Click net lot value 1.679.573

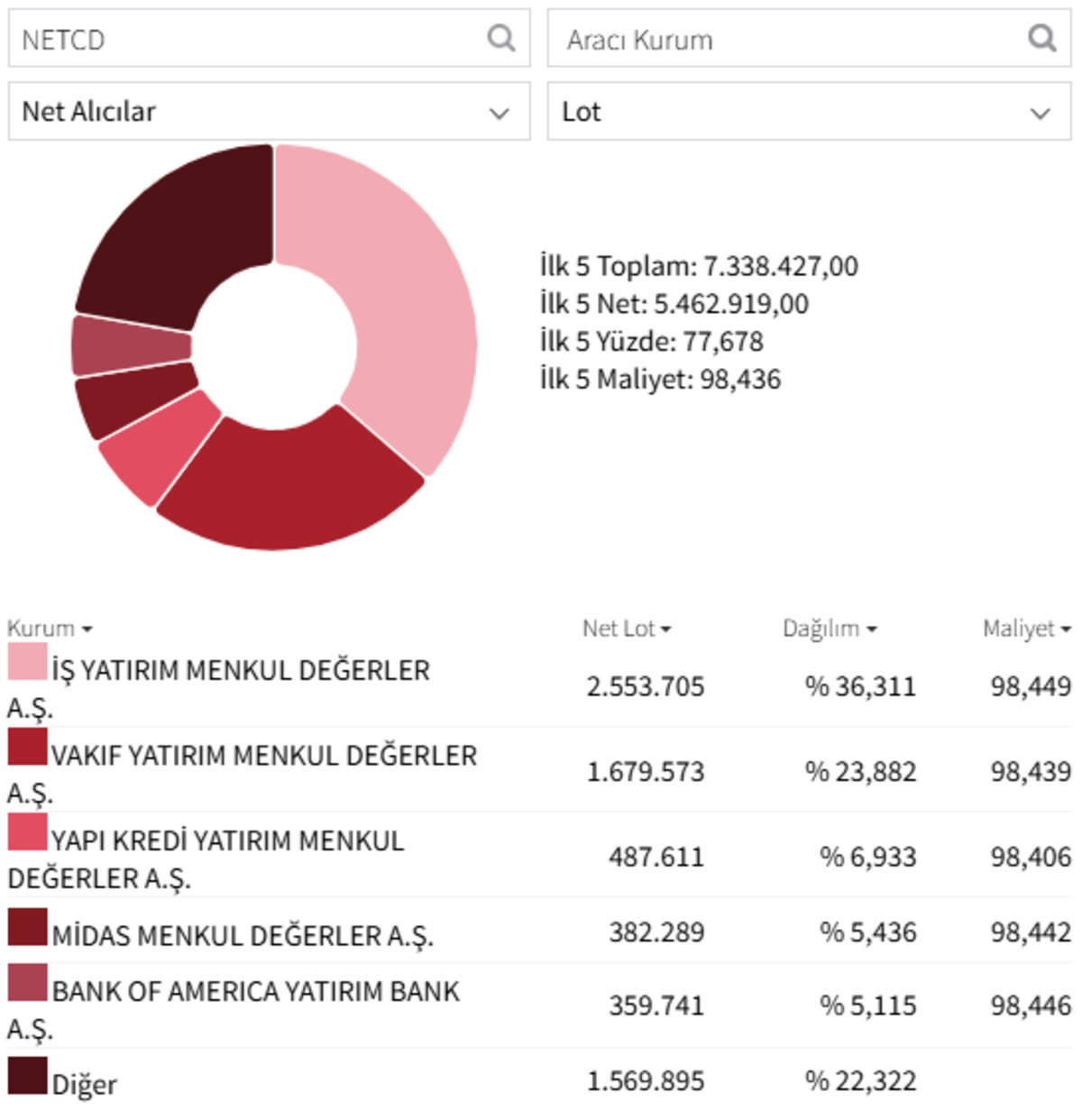(x=645, y=772)
